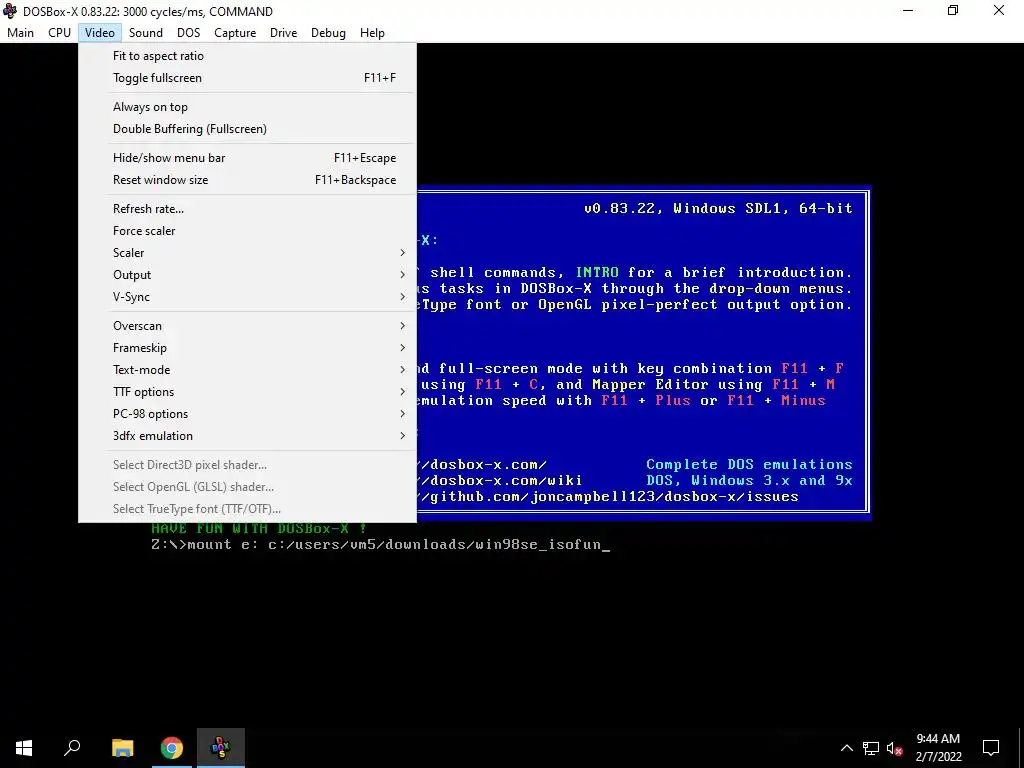Open the DOS menu
Screen dimensions: 1024x768
pyautogui.click(x=188, y=33)
